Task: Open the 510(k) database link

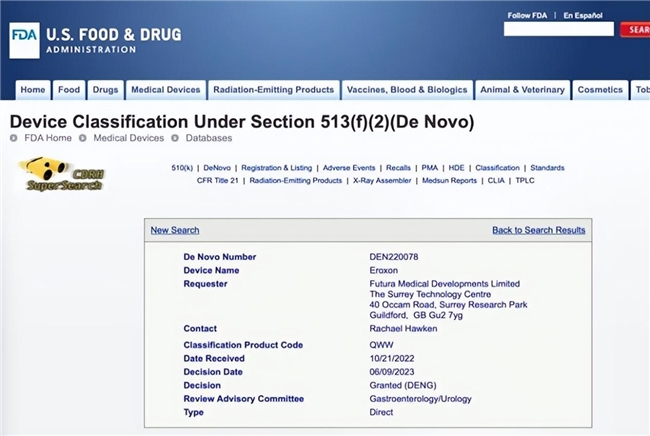Action: click(x=181, y=168)
